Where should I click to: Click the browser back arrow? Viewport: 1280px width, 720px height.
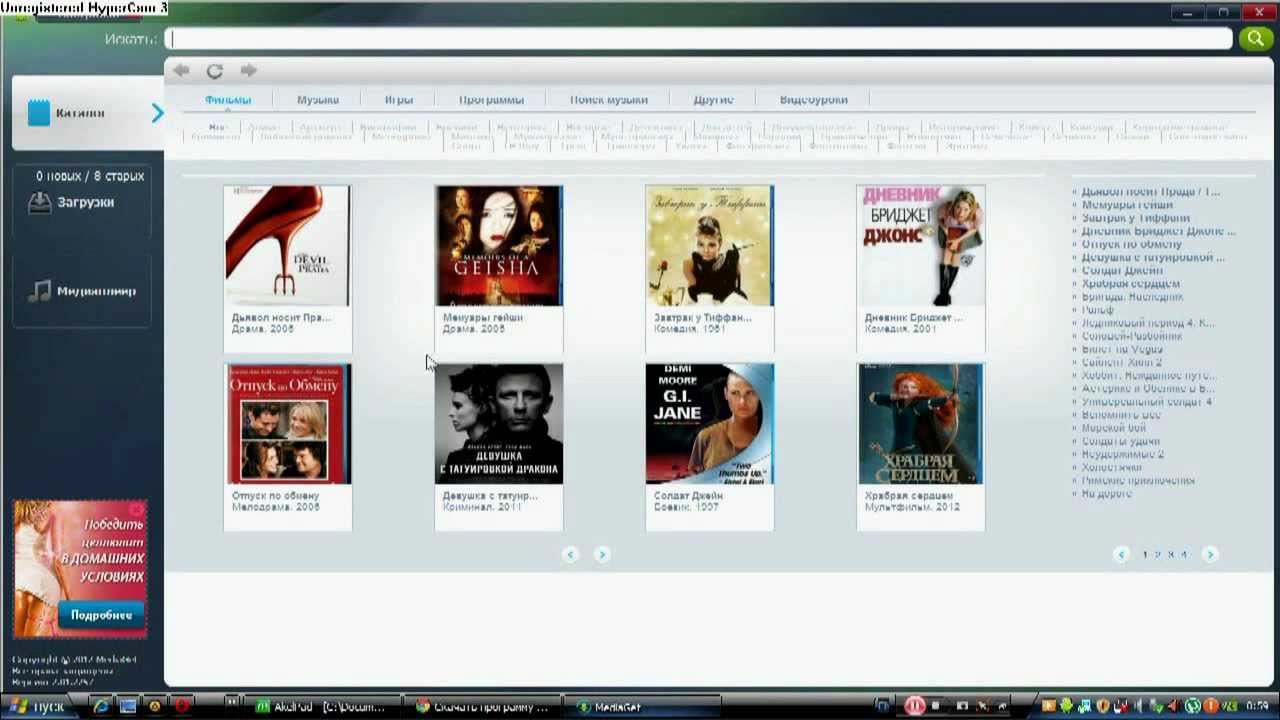click(181, 70)
